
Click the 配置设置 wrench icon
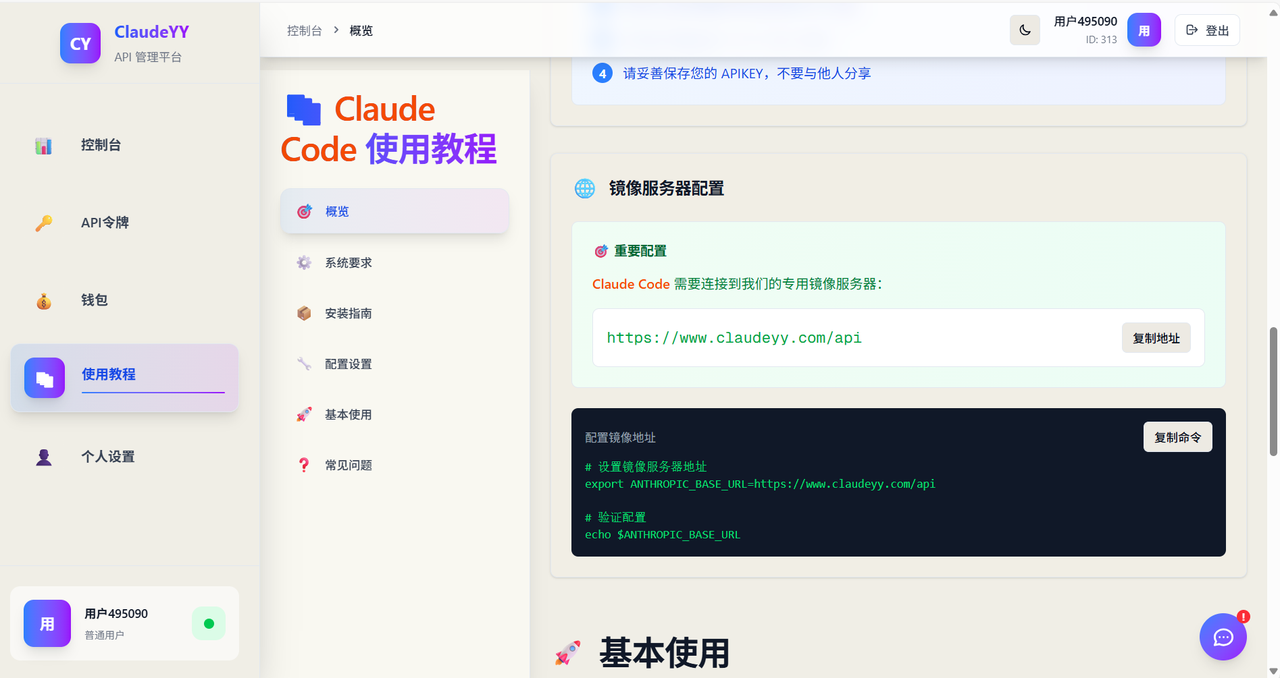click(304, 364)
